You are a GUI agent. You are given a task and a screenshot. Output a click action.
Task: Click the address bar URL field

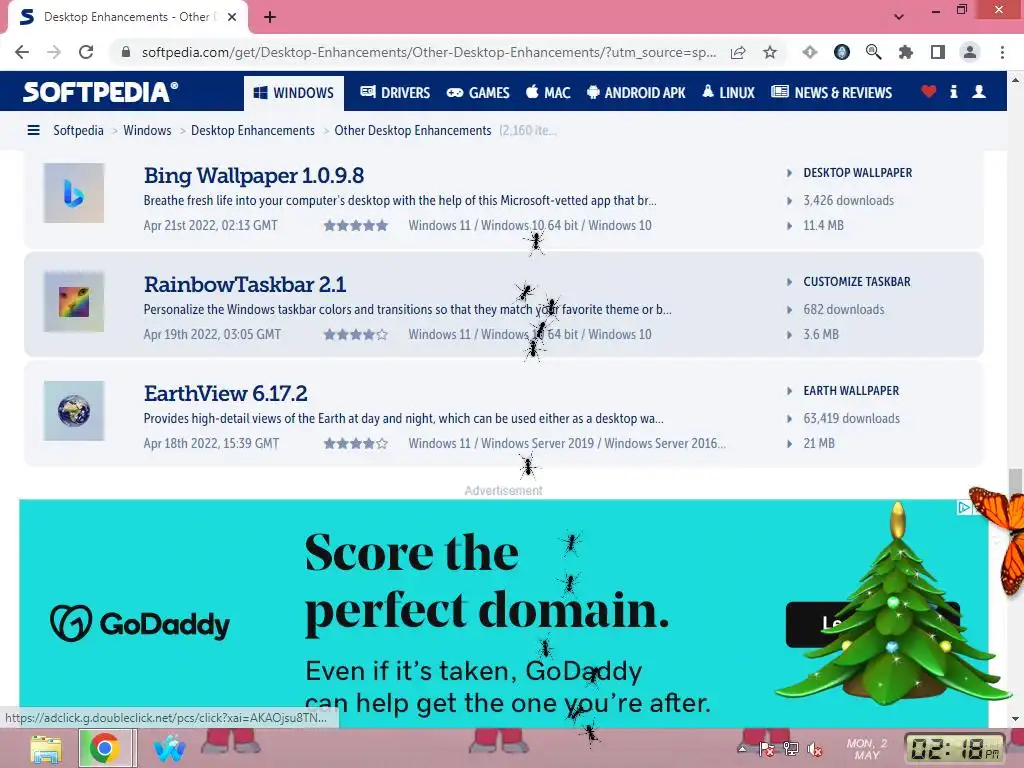tap(428, 52)
